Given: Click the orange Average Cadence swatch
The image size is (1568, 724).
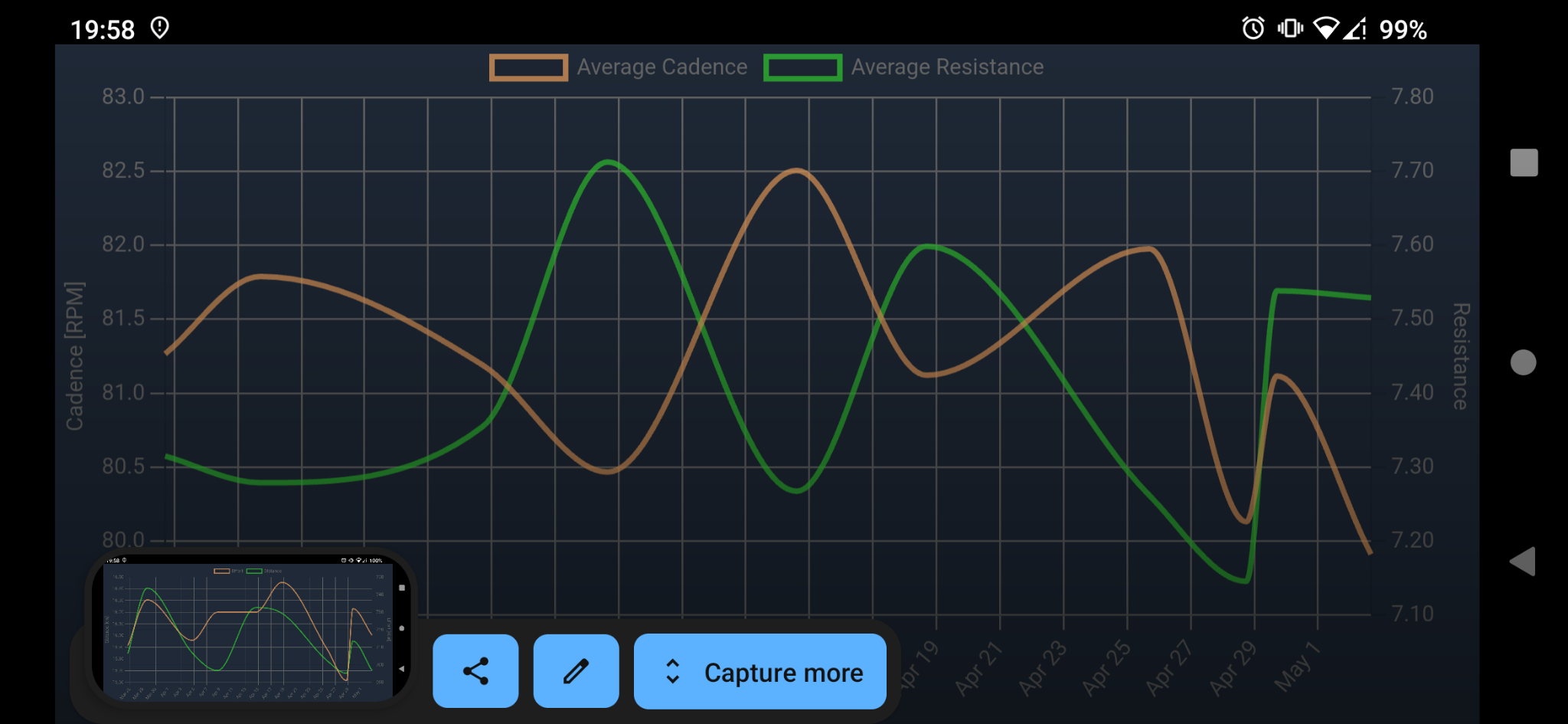Looking at the screenshot, I should (x=528, y=67).
